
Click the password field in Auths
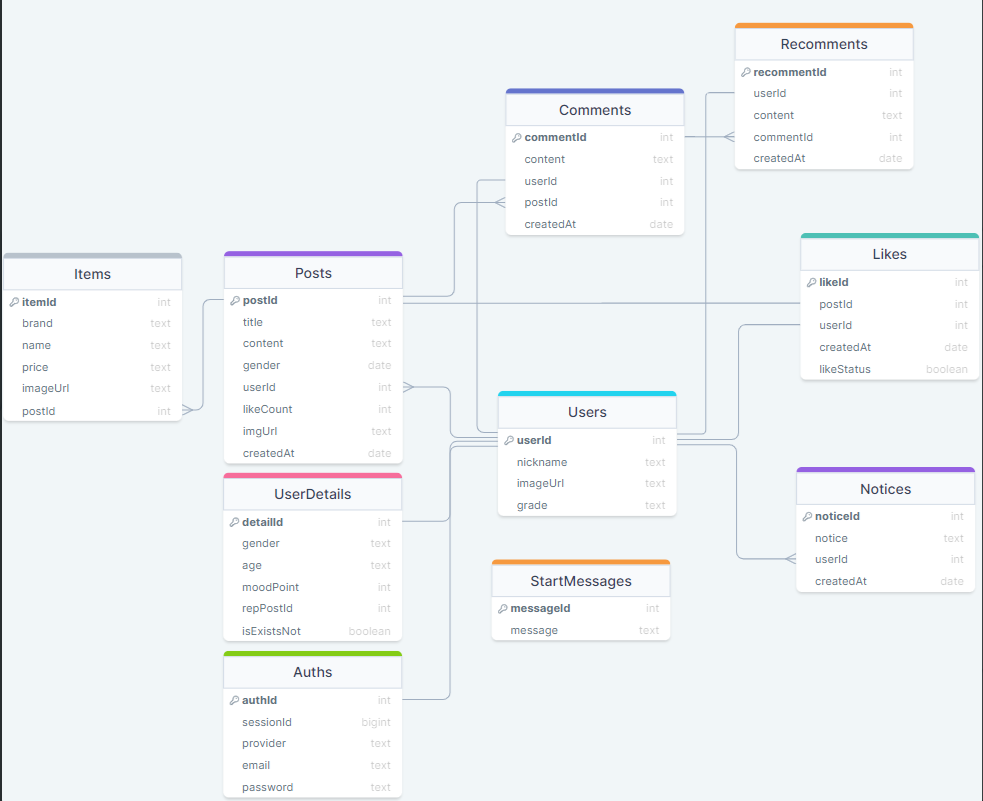[x=313, y=787]
